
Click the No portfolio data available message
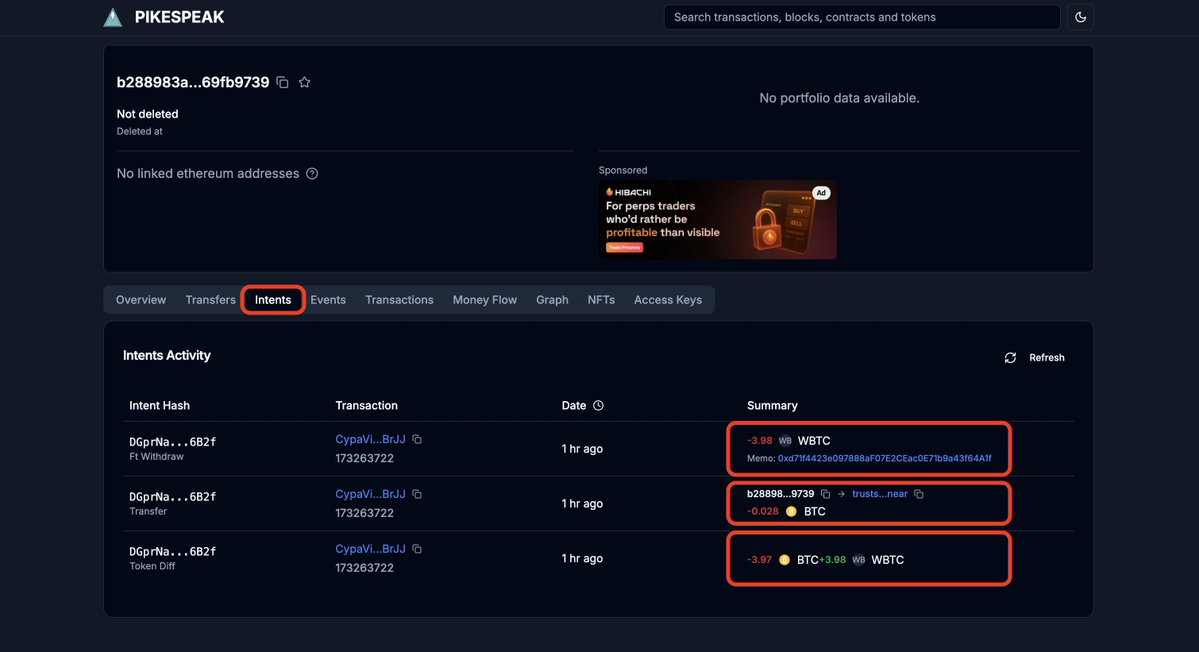[x=839, y=98]
